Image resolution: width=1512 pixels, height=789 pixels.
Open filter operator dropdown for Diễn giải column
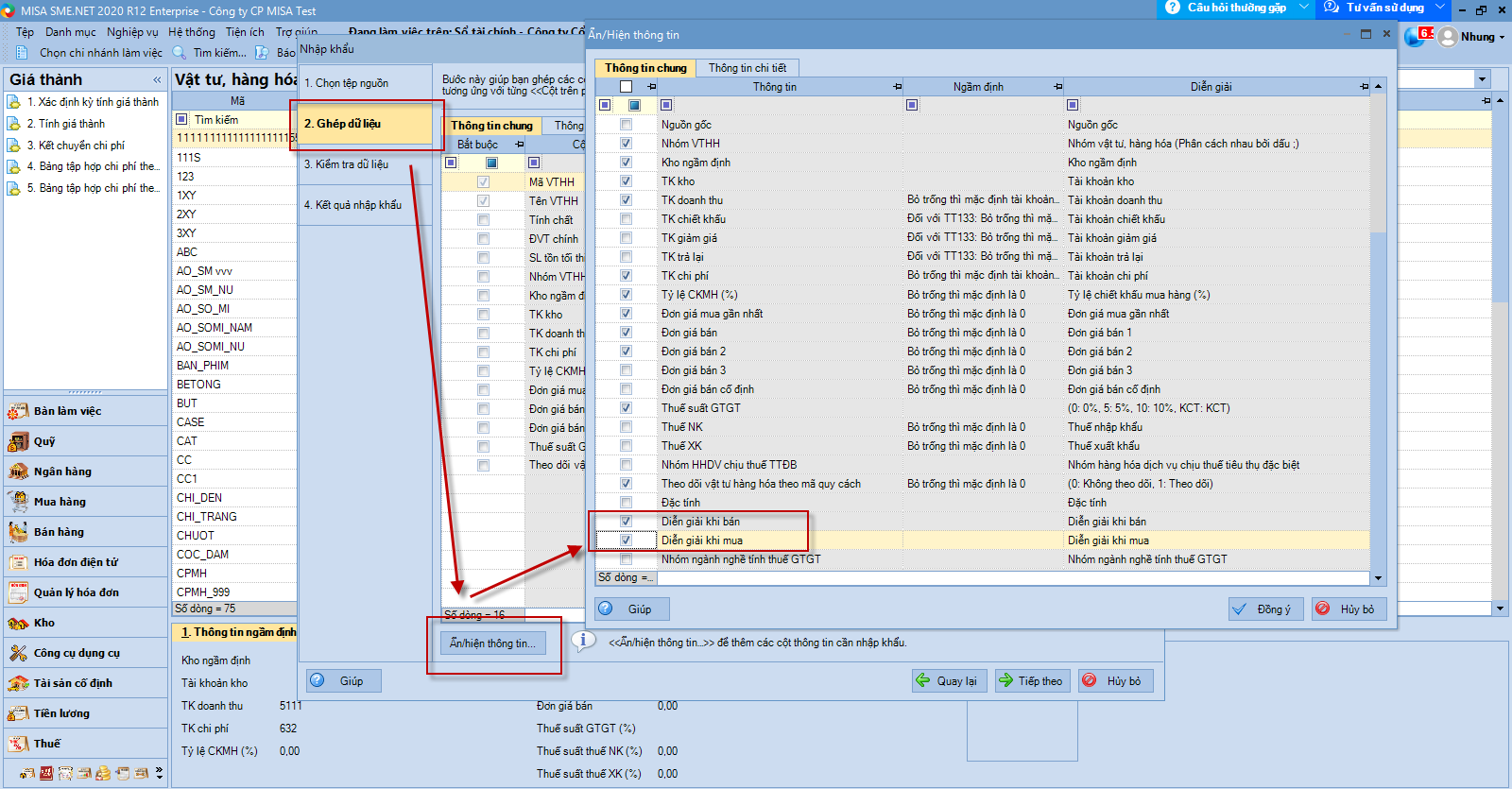[1073, 105]
